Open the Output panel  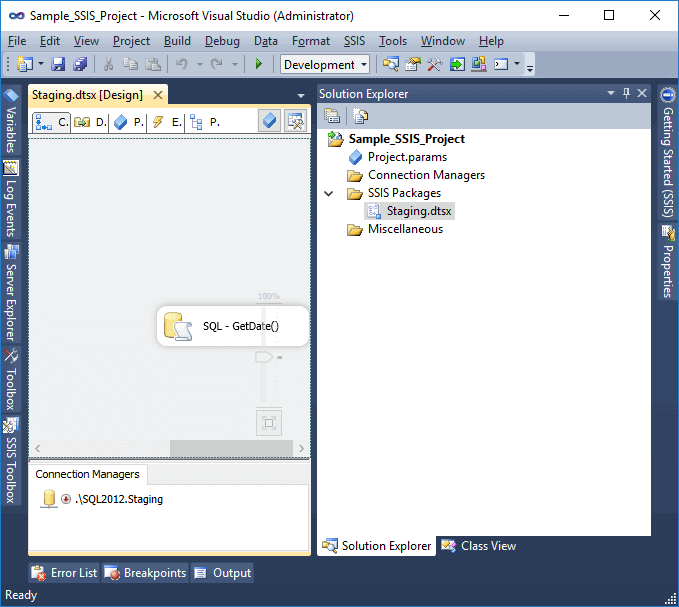(223, 573)
